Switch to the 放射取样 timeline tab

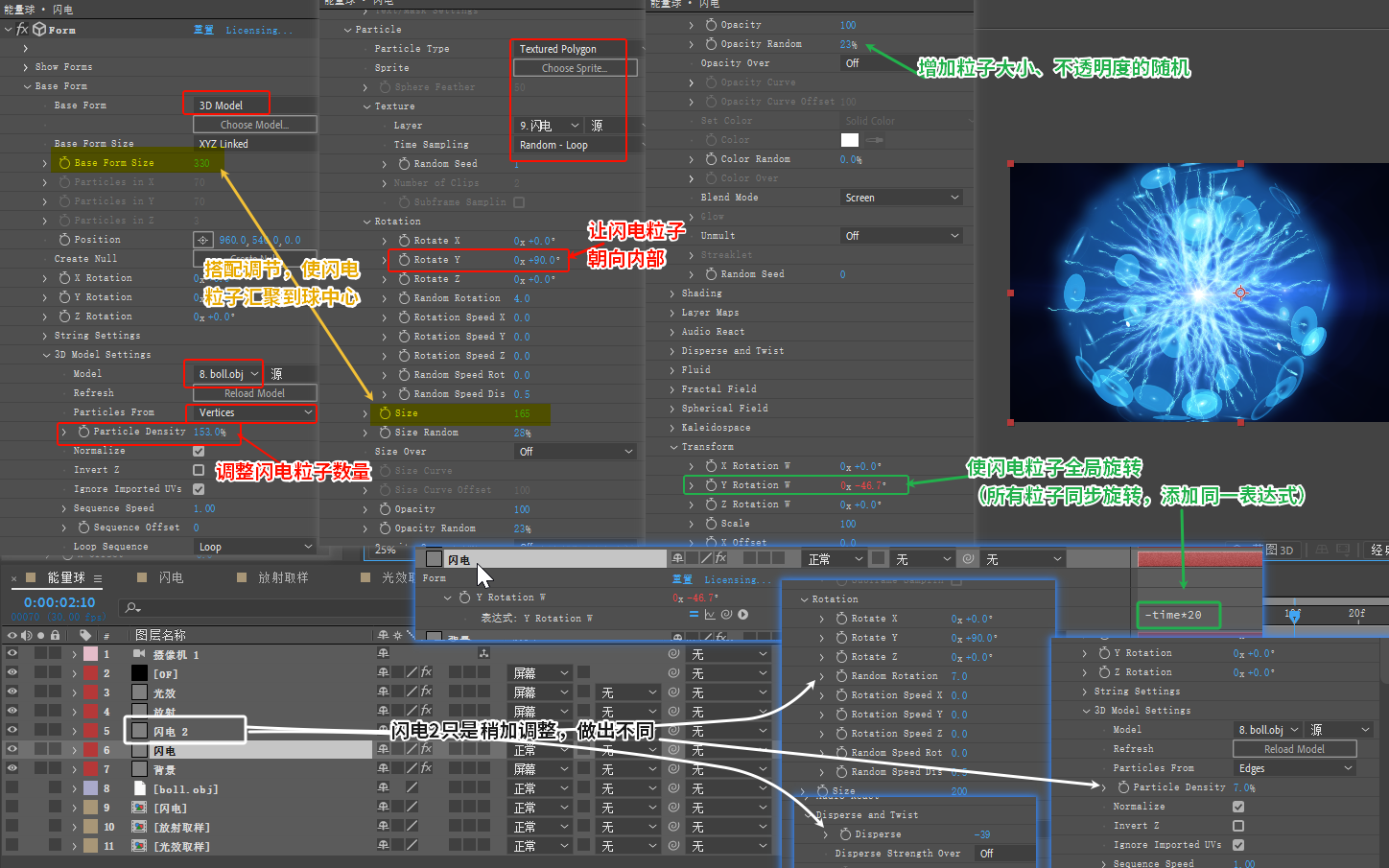[x=283, y=577]
